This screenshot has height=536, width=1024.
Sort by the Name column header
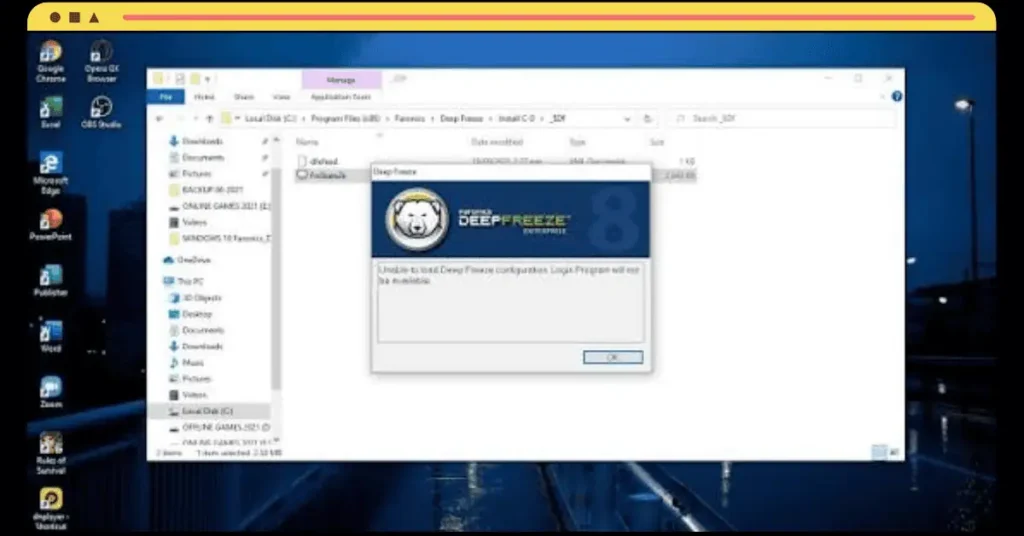307,142
